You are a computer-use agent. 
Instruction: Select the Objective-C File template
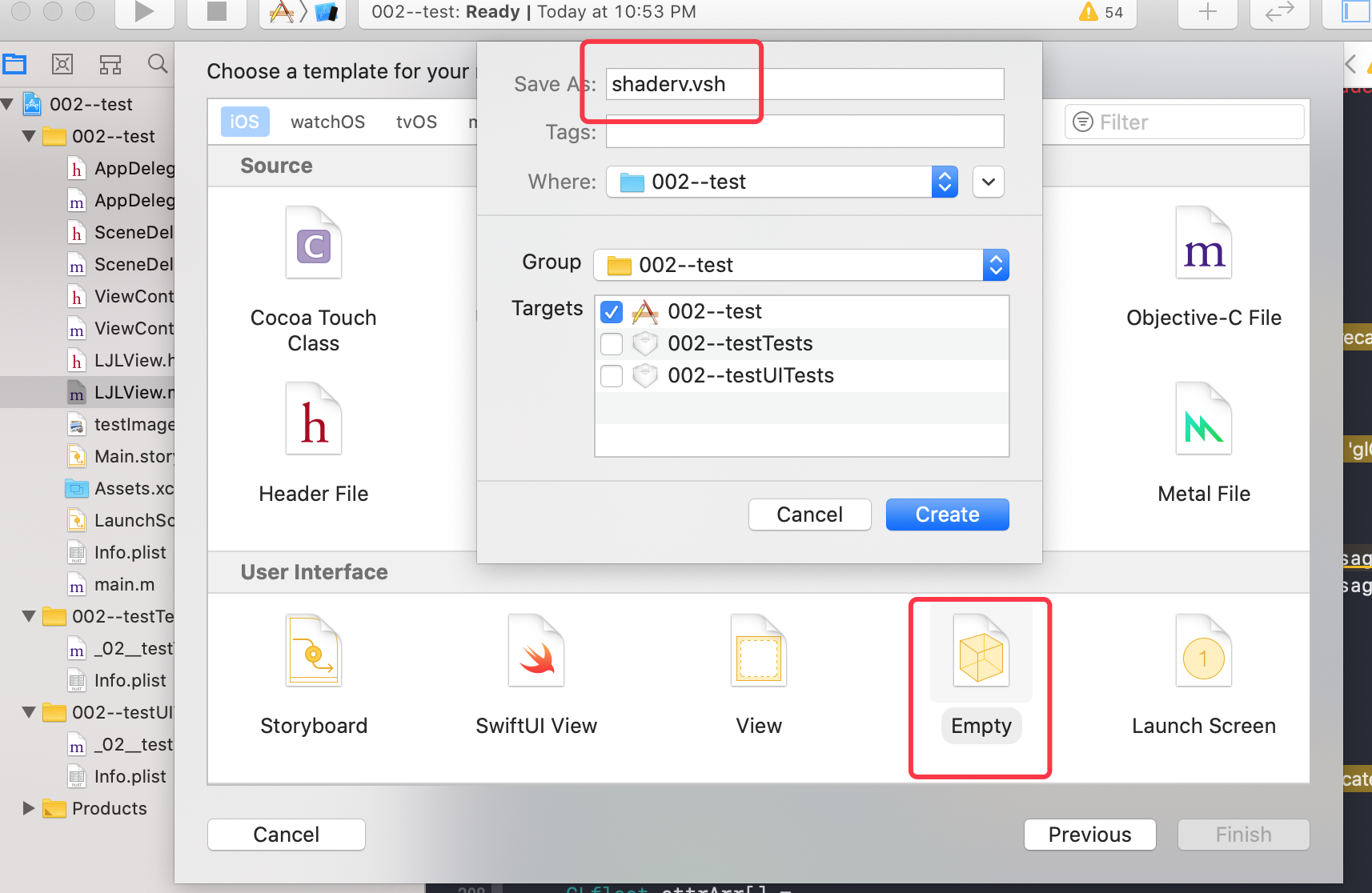pyautogui.click(x=1204, y=267)
